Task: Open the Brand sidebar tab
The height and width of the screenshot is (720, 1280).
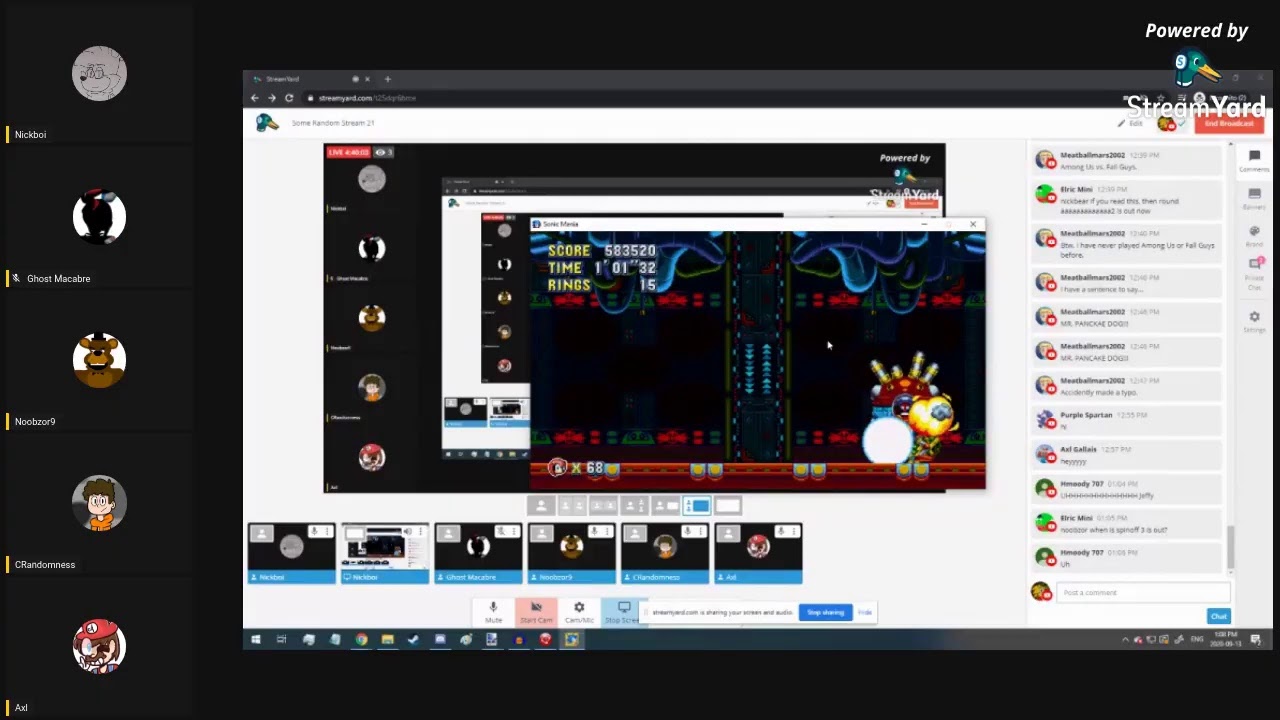Action: coord(1254,236)
